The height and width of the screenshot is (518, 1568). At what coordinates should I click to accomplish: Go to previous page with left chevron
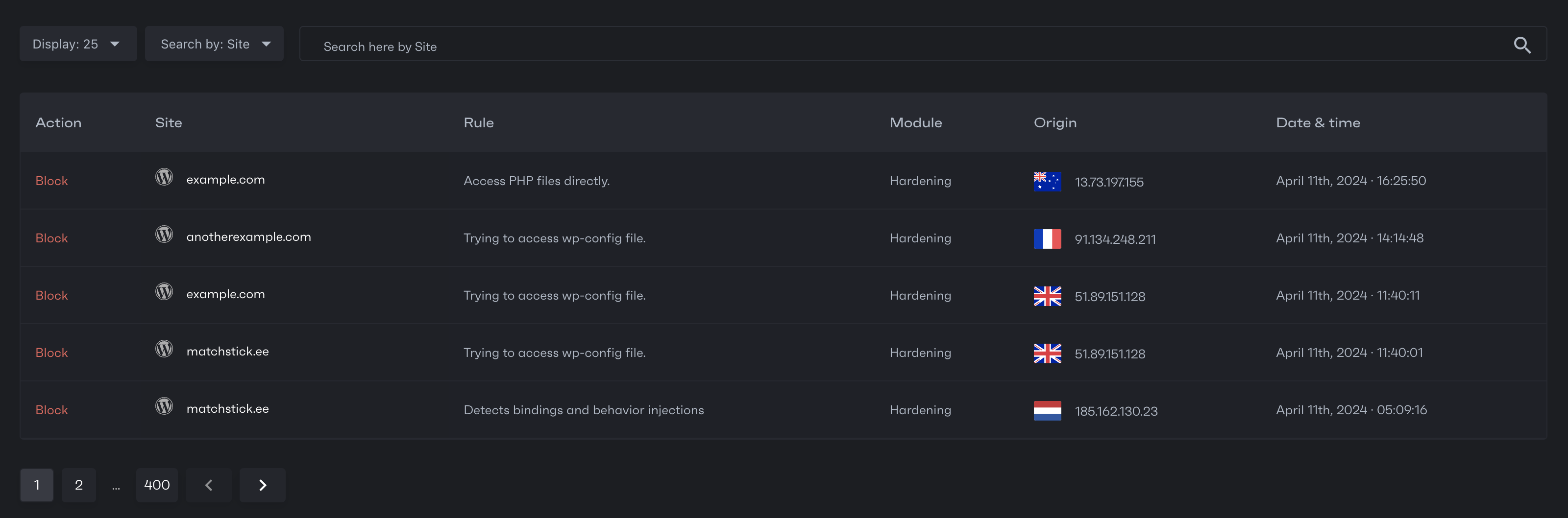click(209, 485)
